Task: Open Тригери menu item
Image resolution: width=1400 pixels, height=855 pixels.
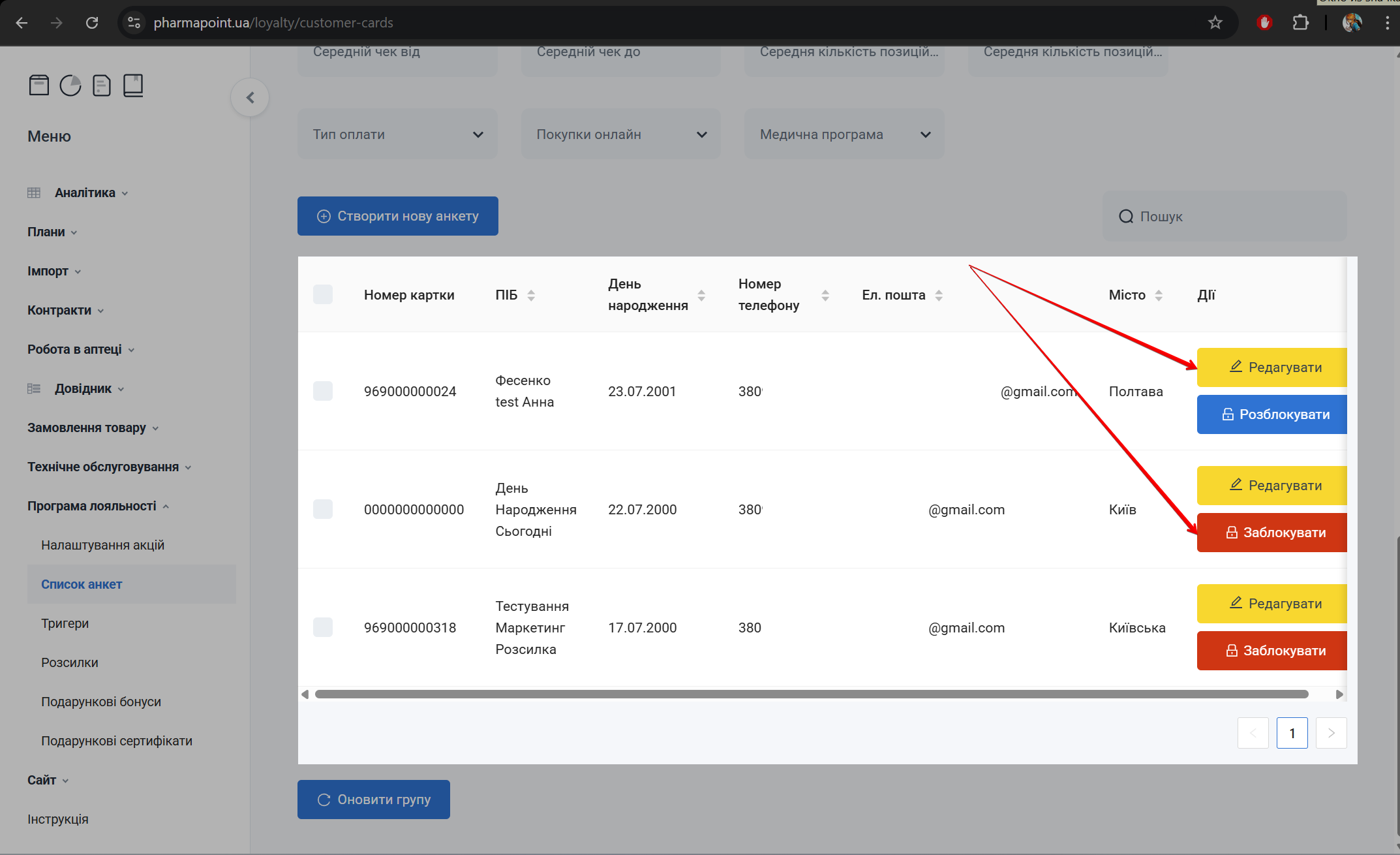Action: tap(65, 624)
